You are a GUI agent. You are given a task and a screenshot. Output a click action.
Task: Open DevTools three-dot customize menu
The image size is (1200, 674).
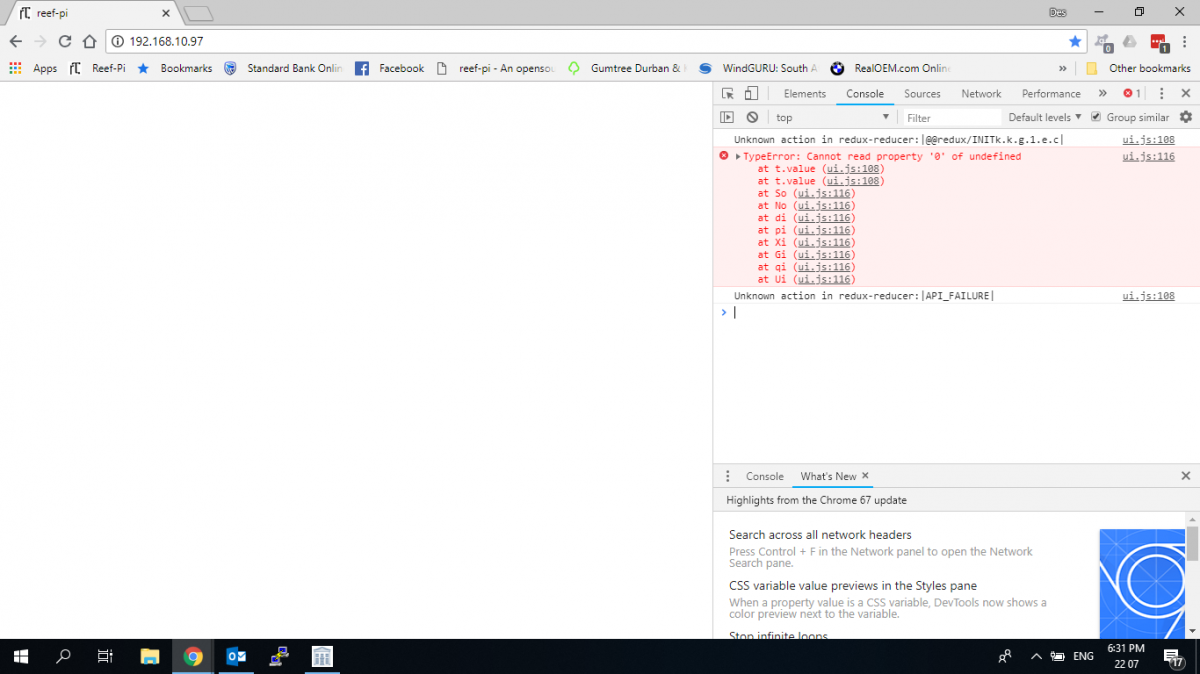[1162, 93]
